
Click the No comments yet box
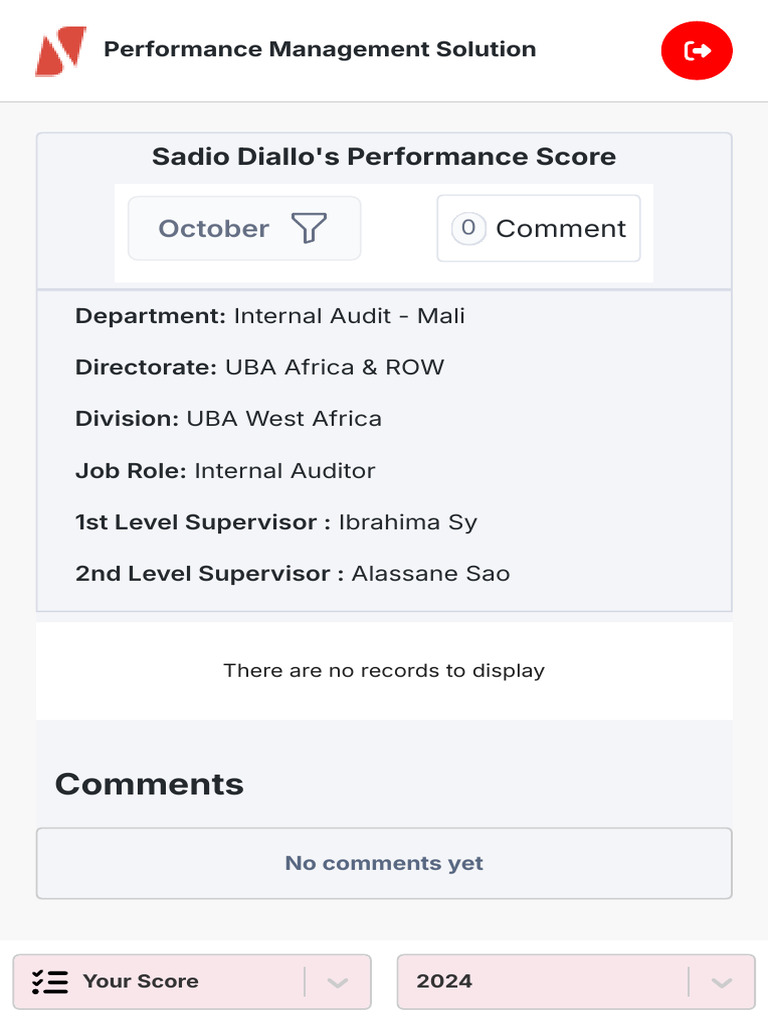tap(384, 863)
